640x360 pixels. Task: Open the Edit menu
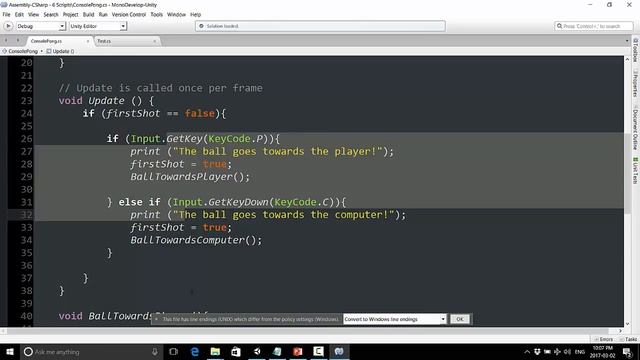(19, 15)
